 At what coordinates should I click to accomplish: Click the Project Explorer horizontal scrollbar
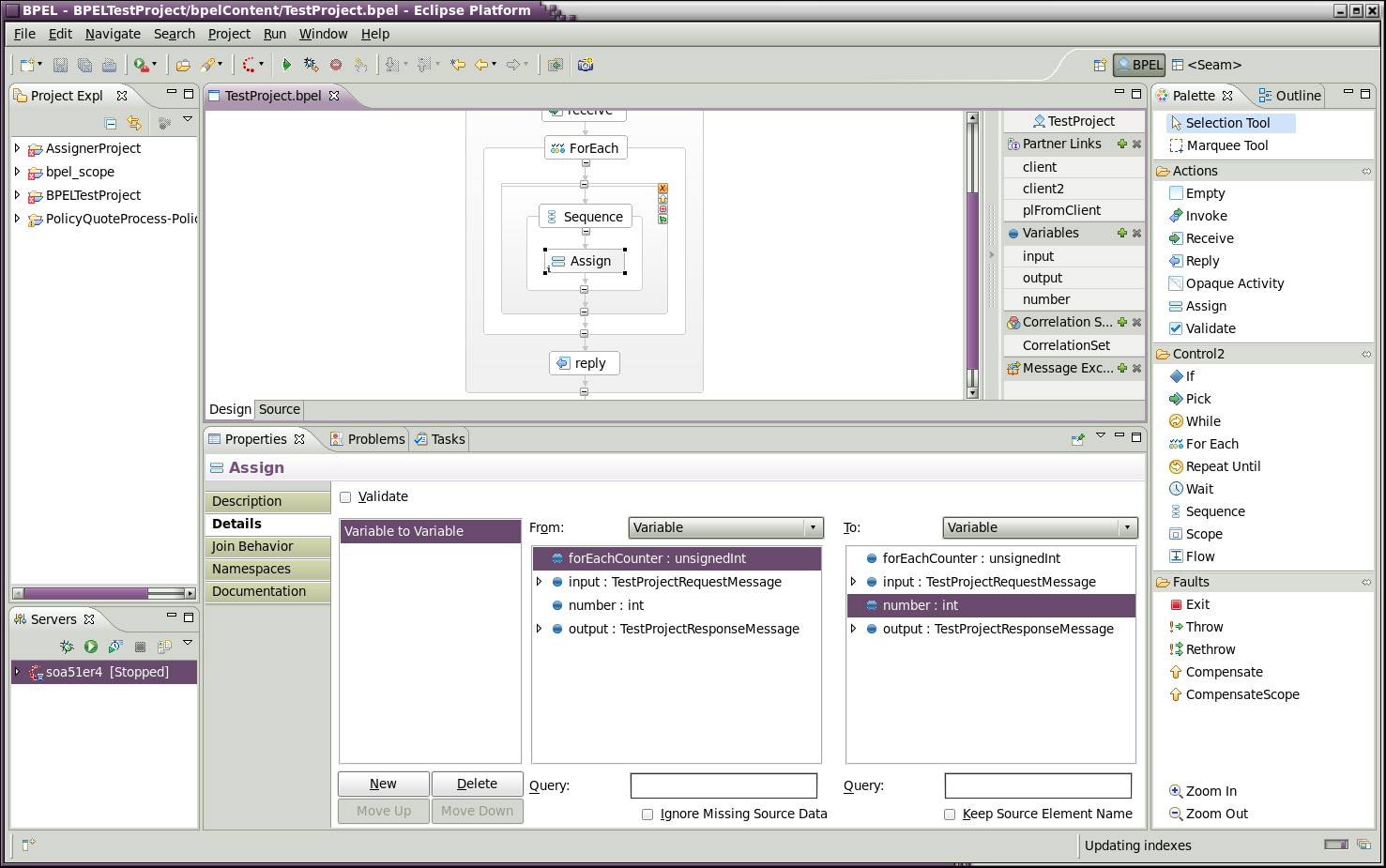pyautogui.click(x=103, y=593)
